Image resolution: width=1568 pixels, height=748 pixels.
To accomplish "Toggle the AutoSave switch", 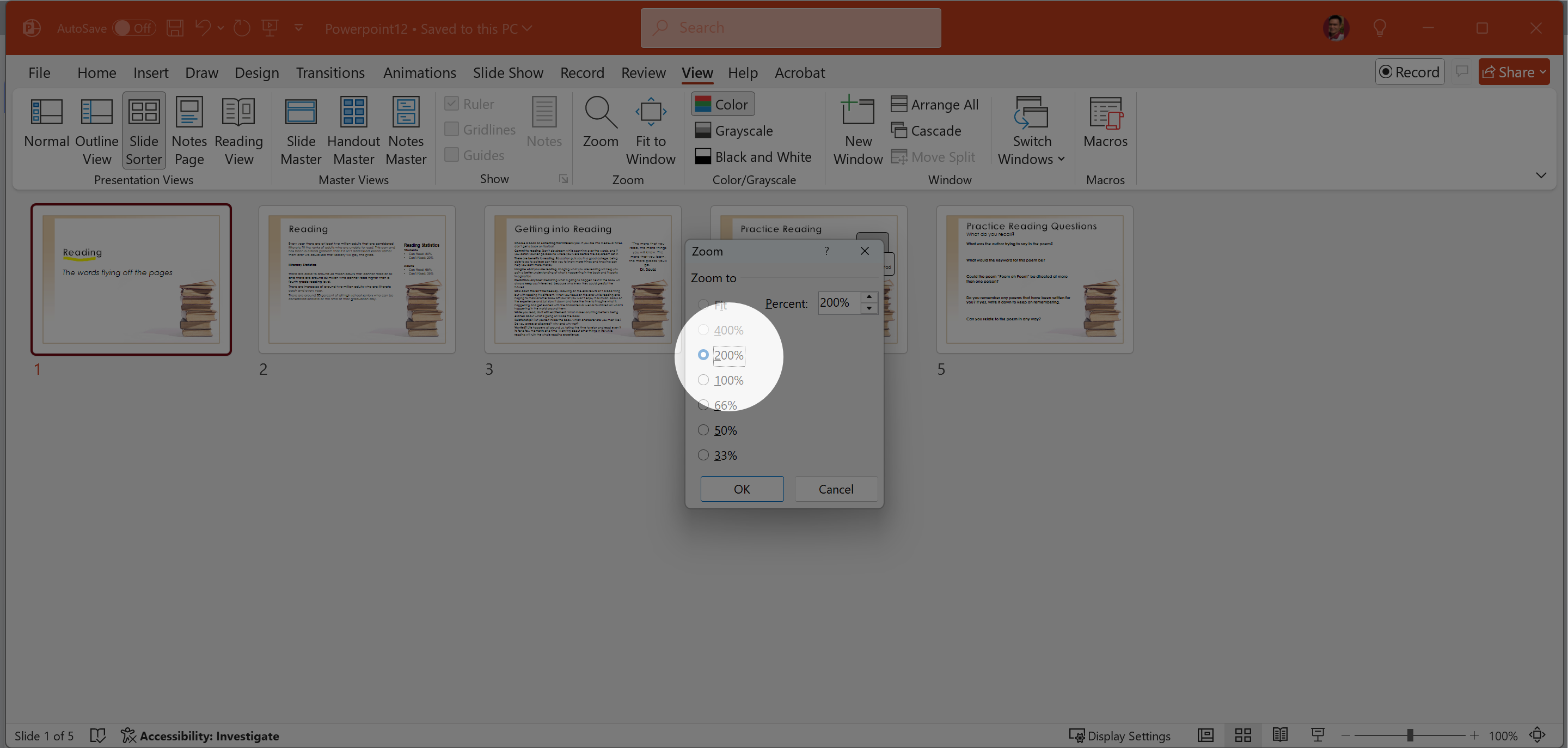I will tap(134, 28).
